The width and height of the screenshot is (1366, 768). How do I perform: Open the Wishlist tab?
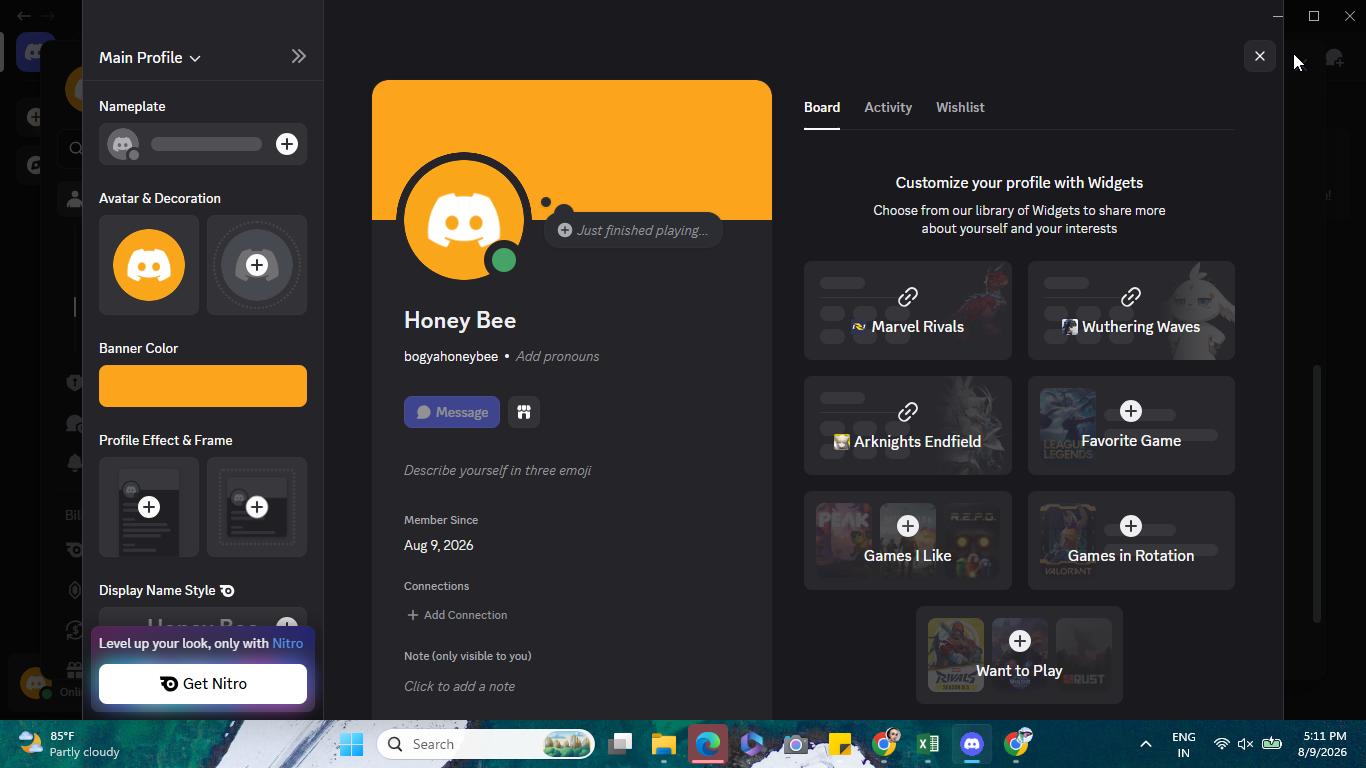coord(960,107)
